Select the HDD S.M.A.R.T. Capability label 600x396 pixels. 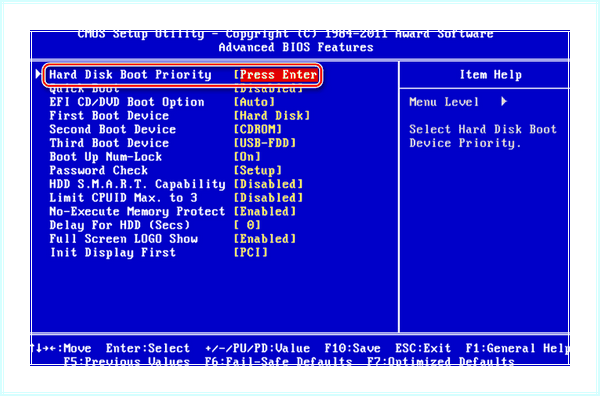pos(137,184)
